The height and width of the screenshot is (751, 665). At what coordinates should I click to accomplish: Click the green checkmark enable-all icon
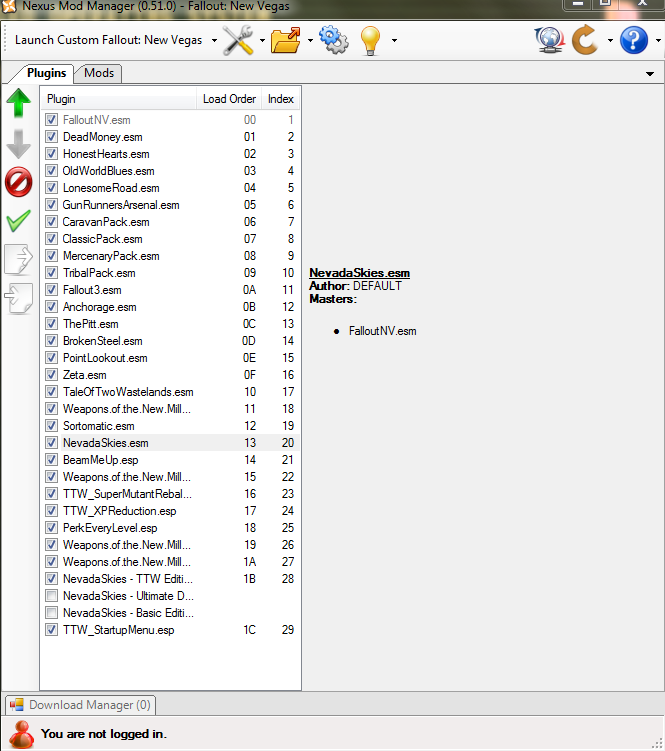(19, 221)
